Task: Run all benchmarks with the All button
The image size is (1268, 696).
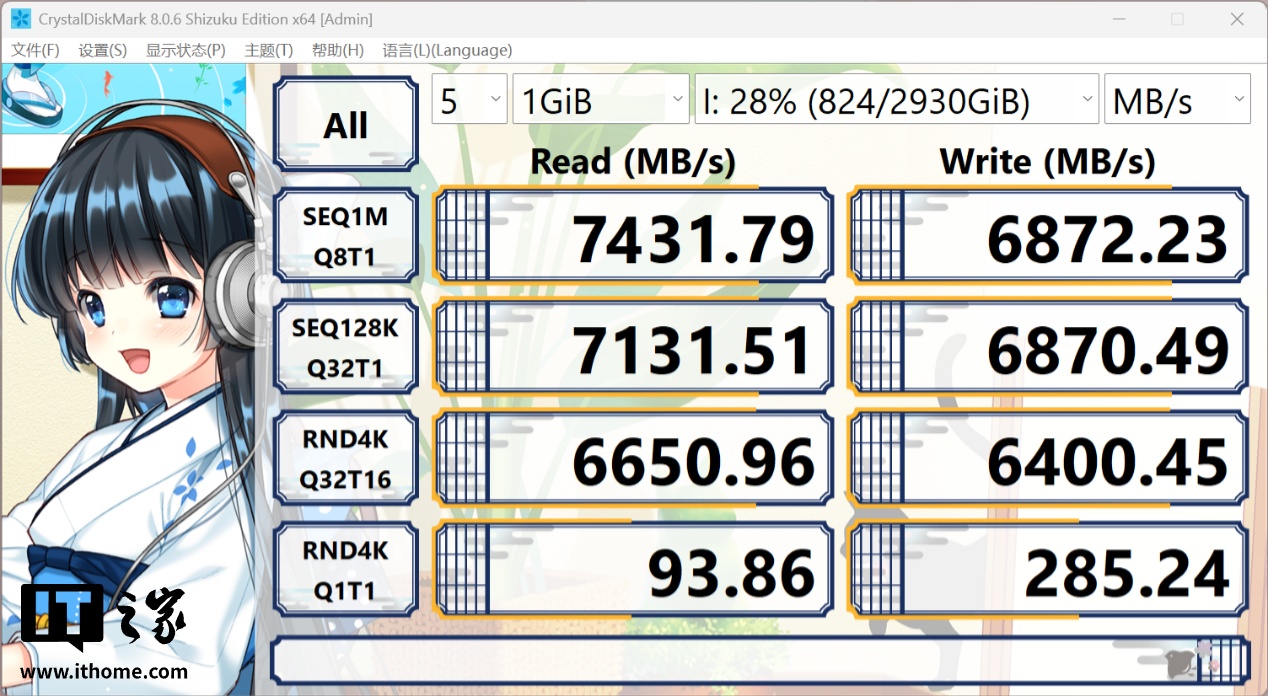Action: pyautogui.click(x=345, y=126)
